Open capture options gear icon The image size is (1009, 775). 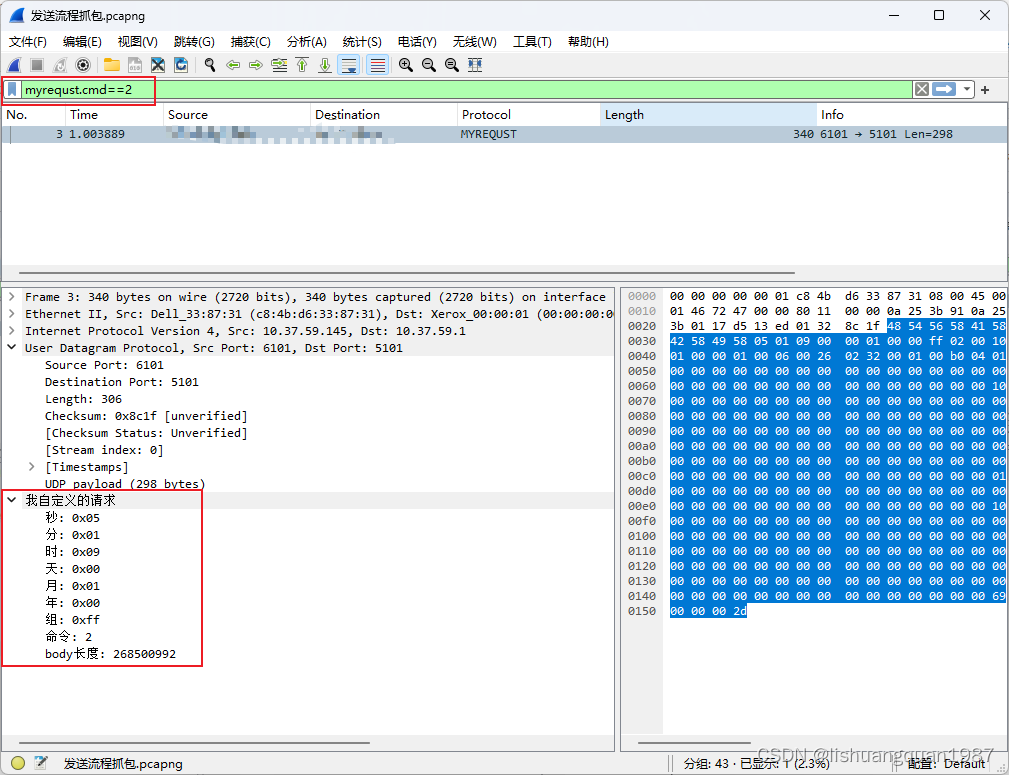(83, 65)
